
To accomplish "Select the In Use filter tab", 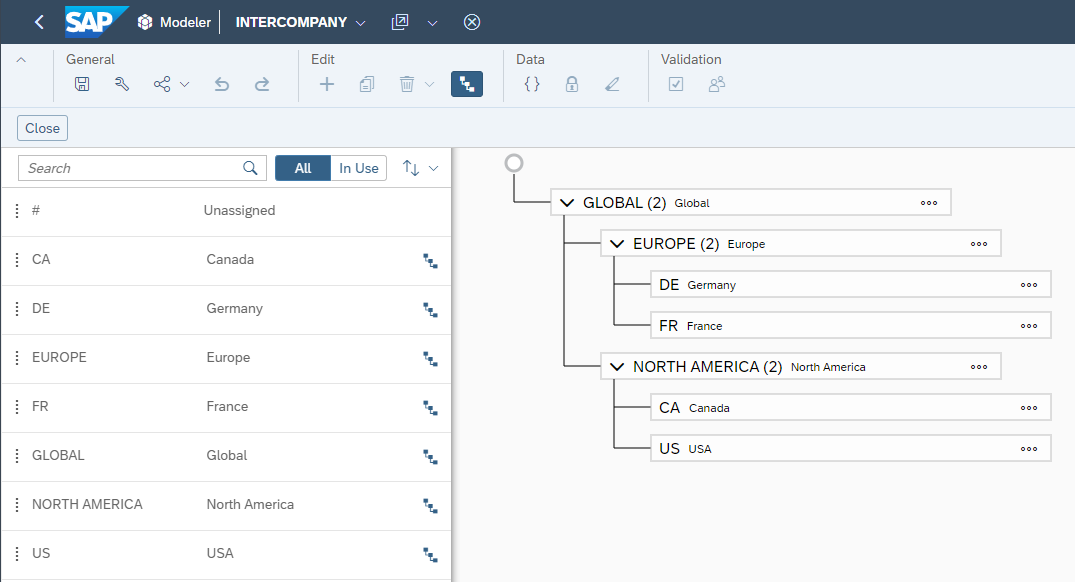I will pyautogui.click(x=359, y=168).
